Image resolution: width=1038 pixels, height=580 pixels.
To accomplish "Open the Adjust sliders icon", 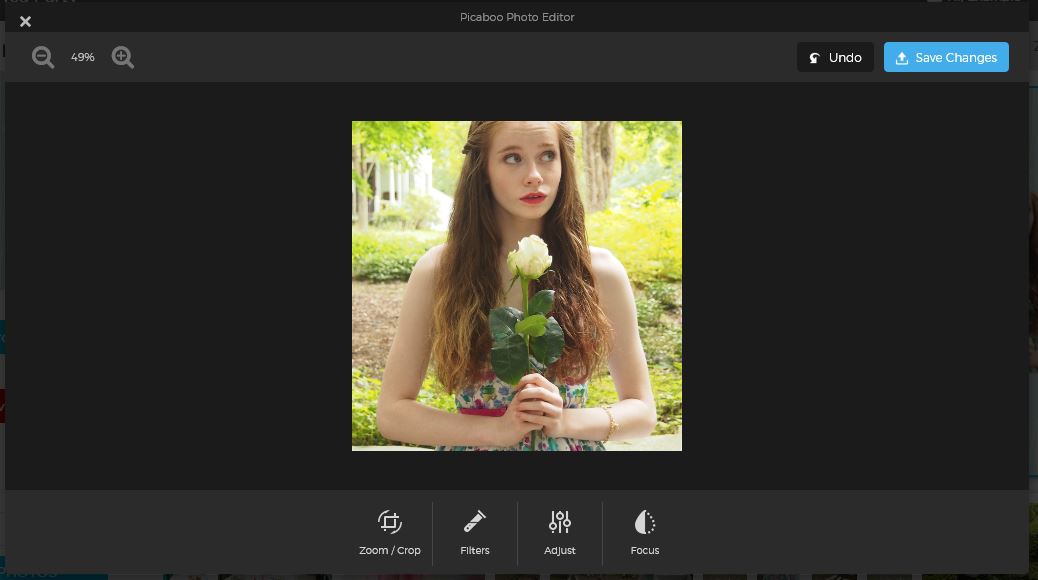I will 560,522.
